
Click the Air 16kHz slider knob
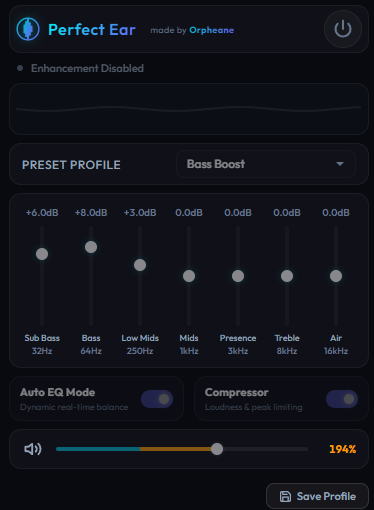[x=336, y=276]
